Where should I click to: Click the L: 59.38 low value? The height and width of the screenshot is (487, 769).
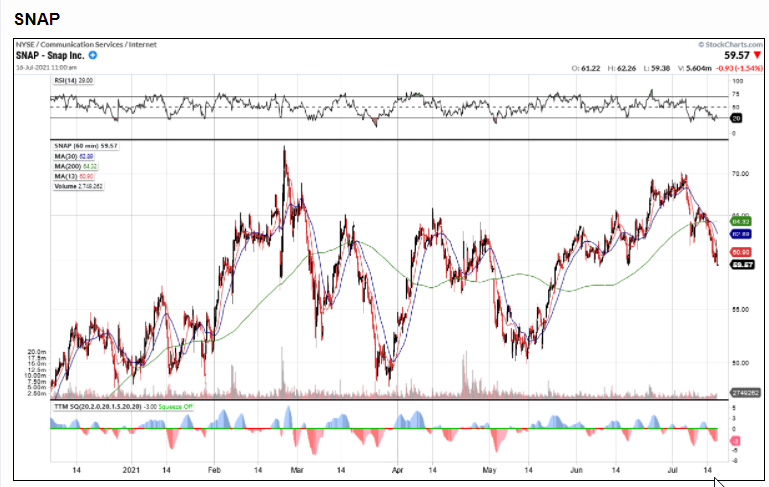tap(657, 68)
